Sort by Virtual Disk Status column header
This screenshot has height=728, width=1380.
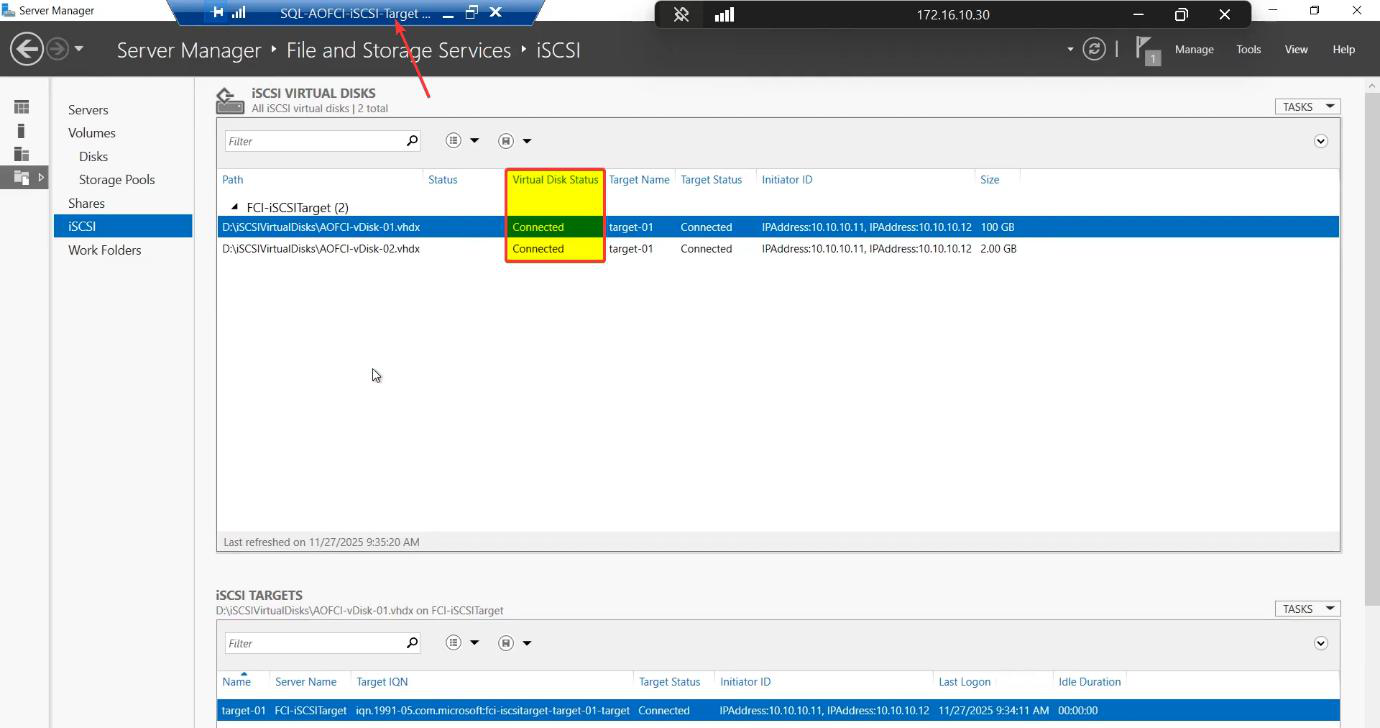click(555, 180)
